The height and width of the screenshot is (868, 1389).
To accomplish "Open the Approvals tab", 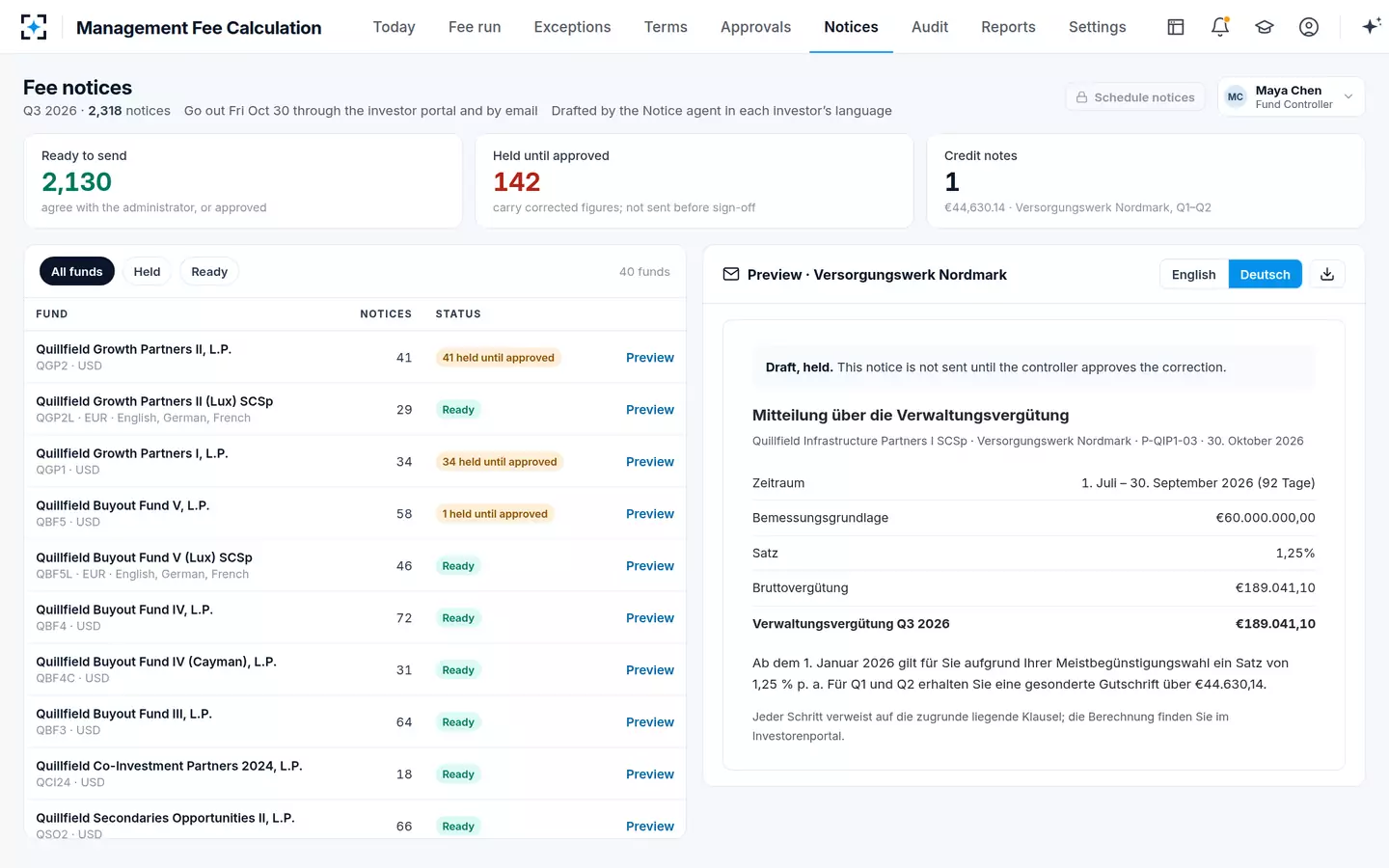I will click(755, 27).
